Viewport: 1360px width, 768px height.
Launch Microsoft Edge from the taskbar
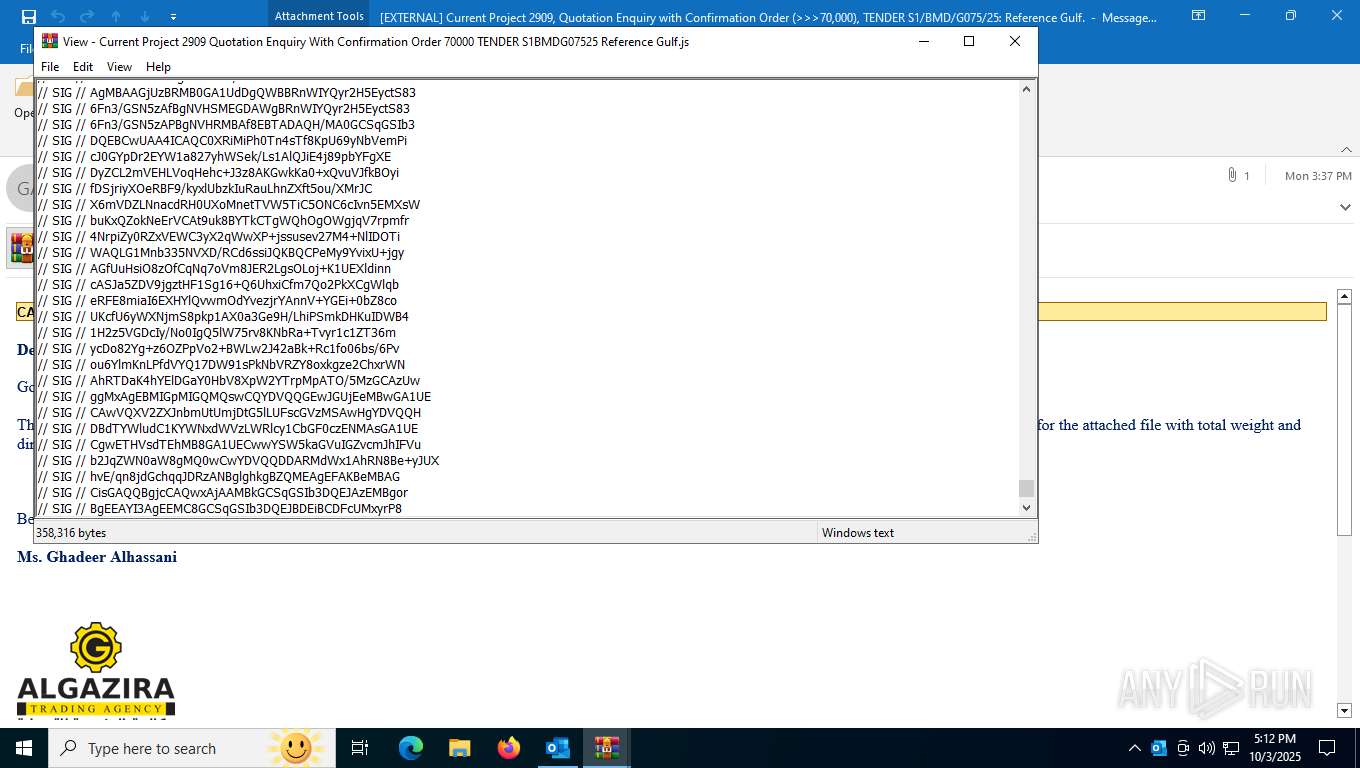411,748
